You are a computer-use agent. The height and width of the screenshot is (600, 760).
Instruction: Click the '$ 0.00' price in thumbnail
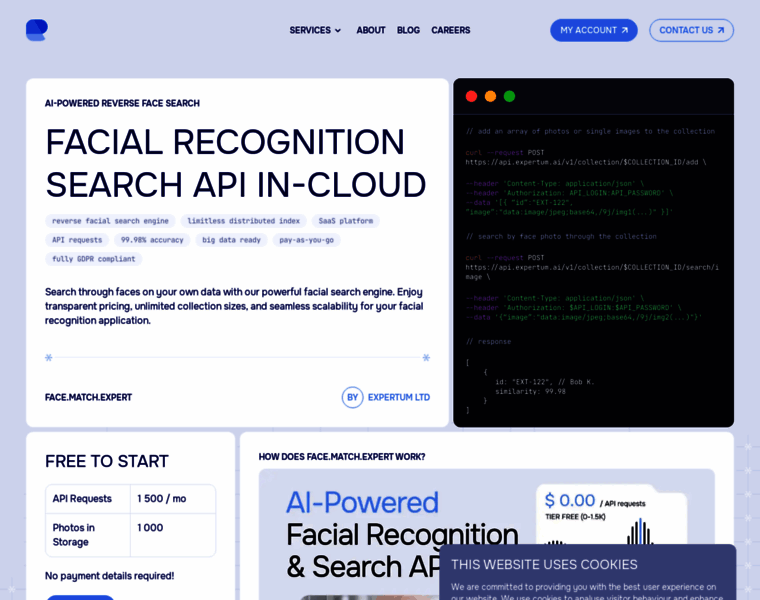click(x=570, y=501)
